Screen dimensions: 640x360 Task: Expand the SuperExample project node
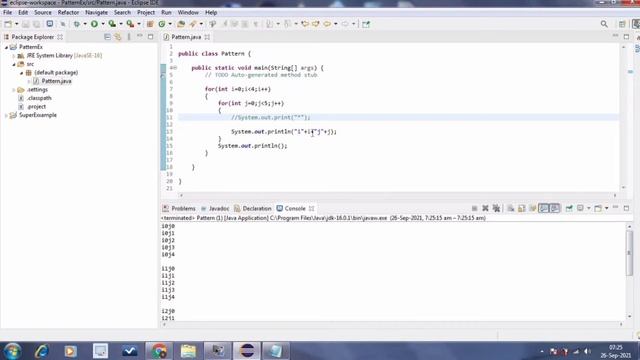[x=6, y=116]
